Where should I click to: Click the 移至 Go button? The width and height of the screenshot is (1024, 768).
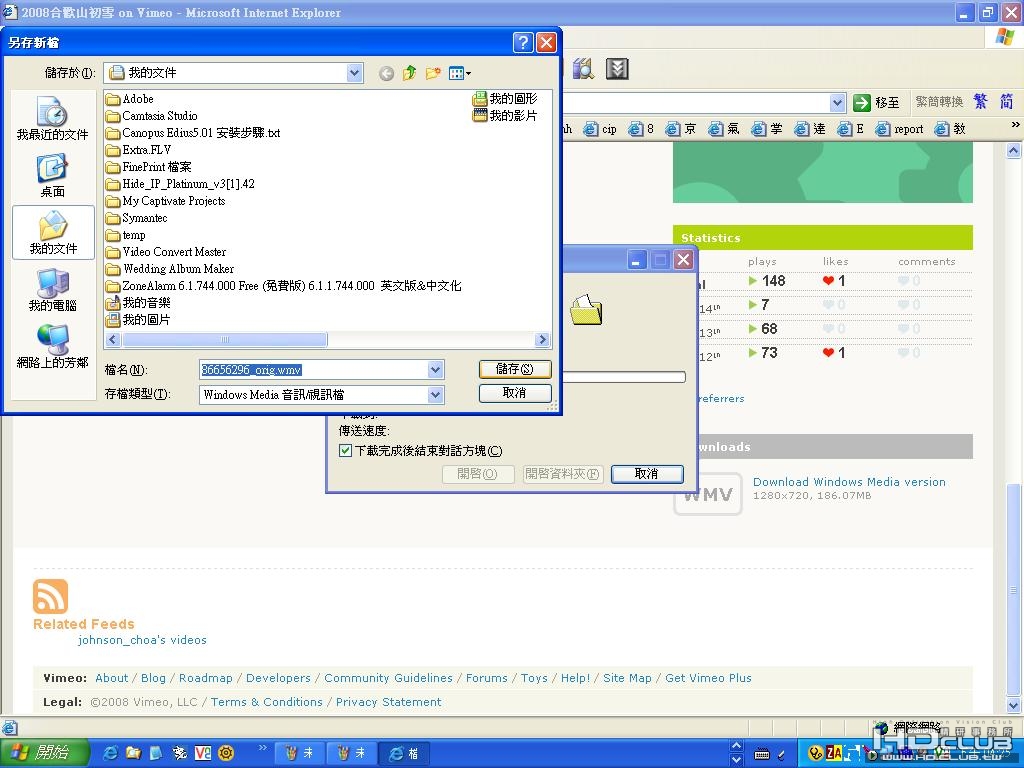pyautogui.click(x=876, y=103)
